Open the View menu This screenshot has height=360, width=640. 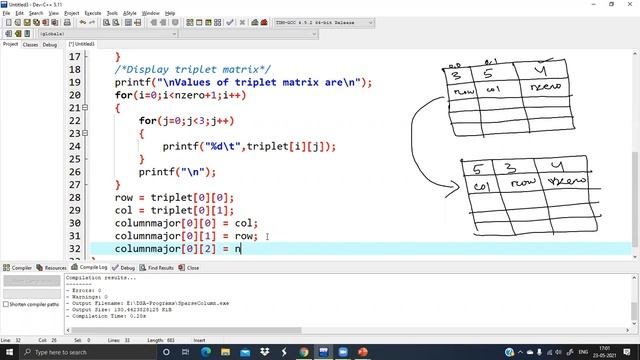(x=53, y=13)
